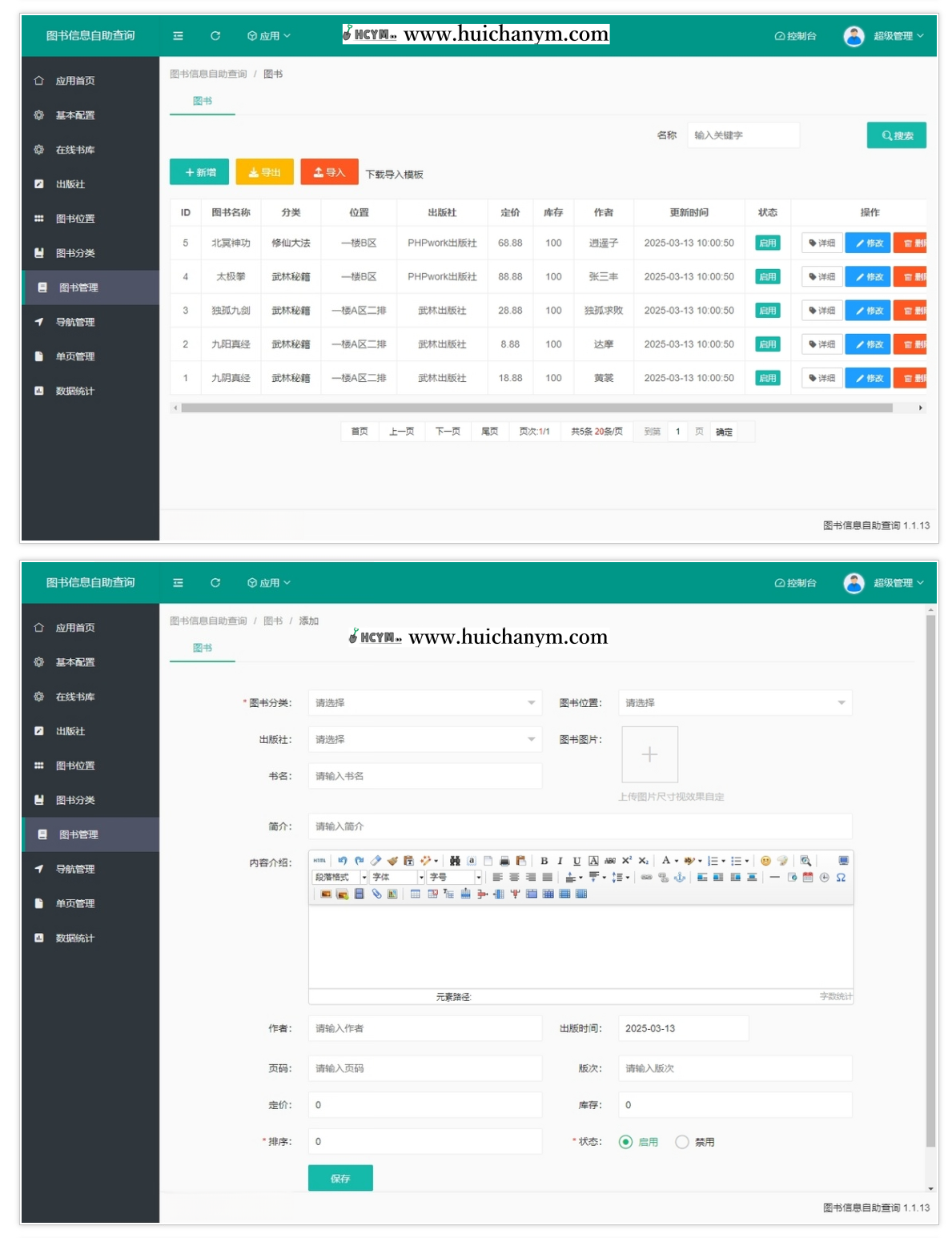Click the italic icon in the editor

click(560, 861)
